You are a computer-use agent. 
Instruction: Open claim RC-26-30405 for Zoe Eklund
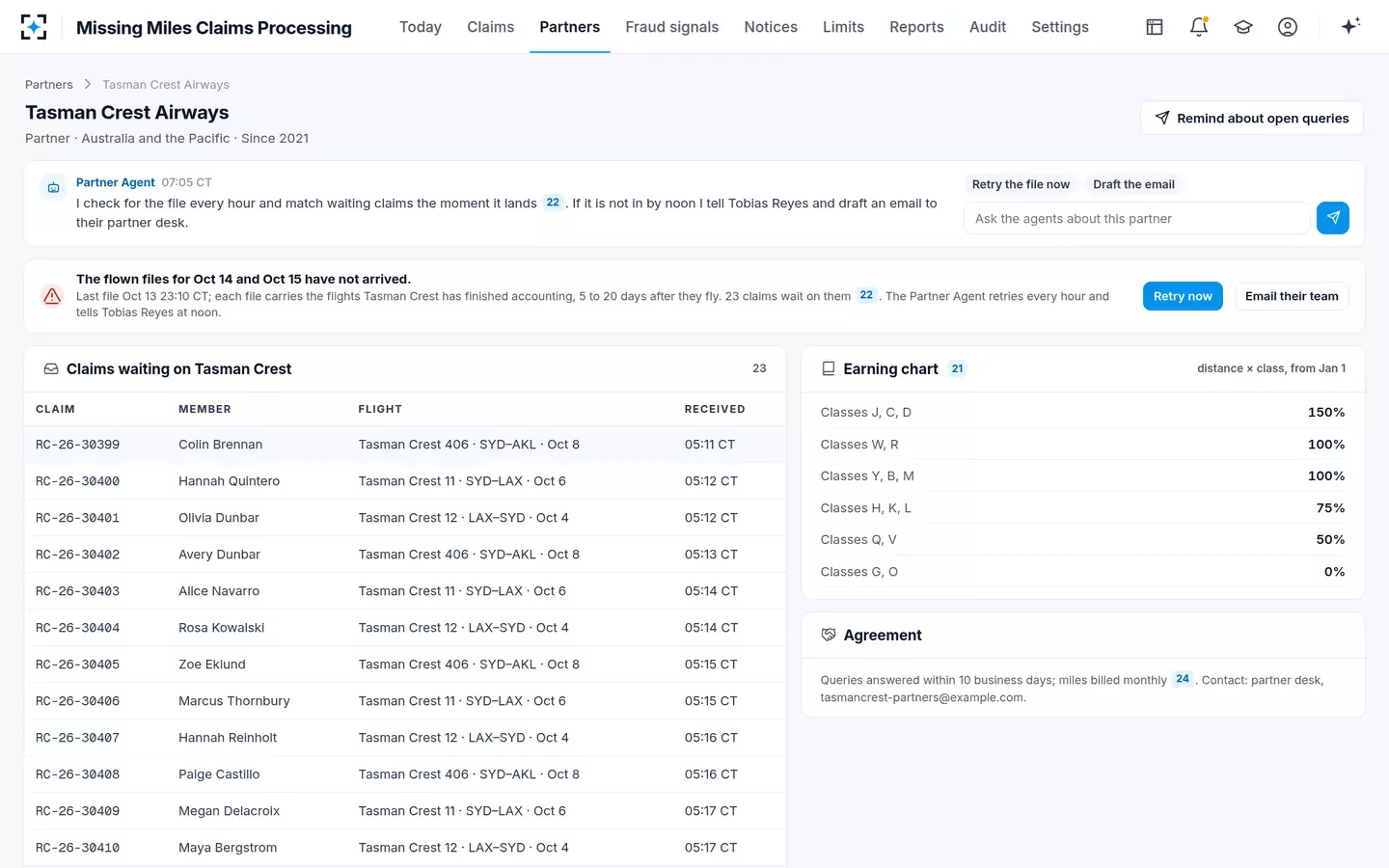coord(405,665)
